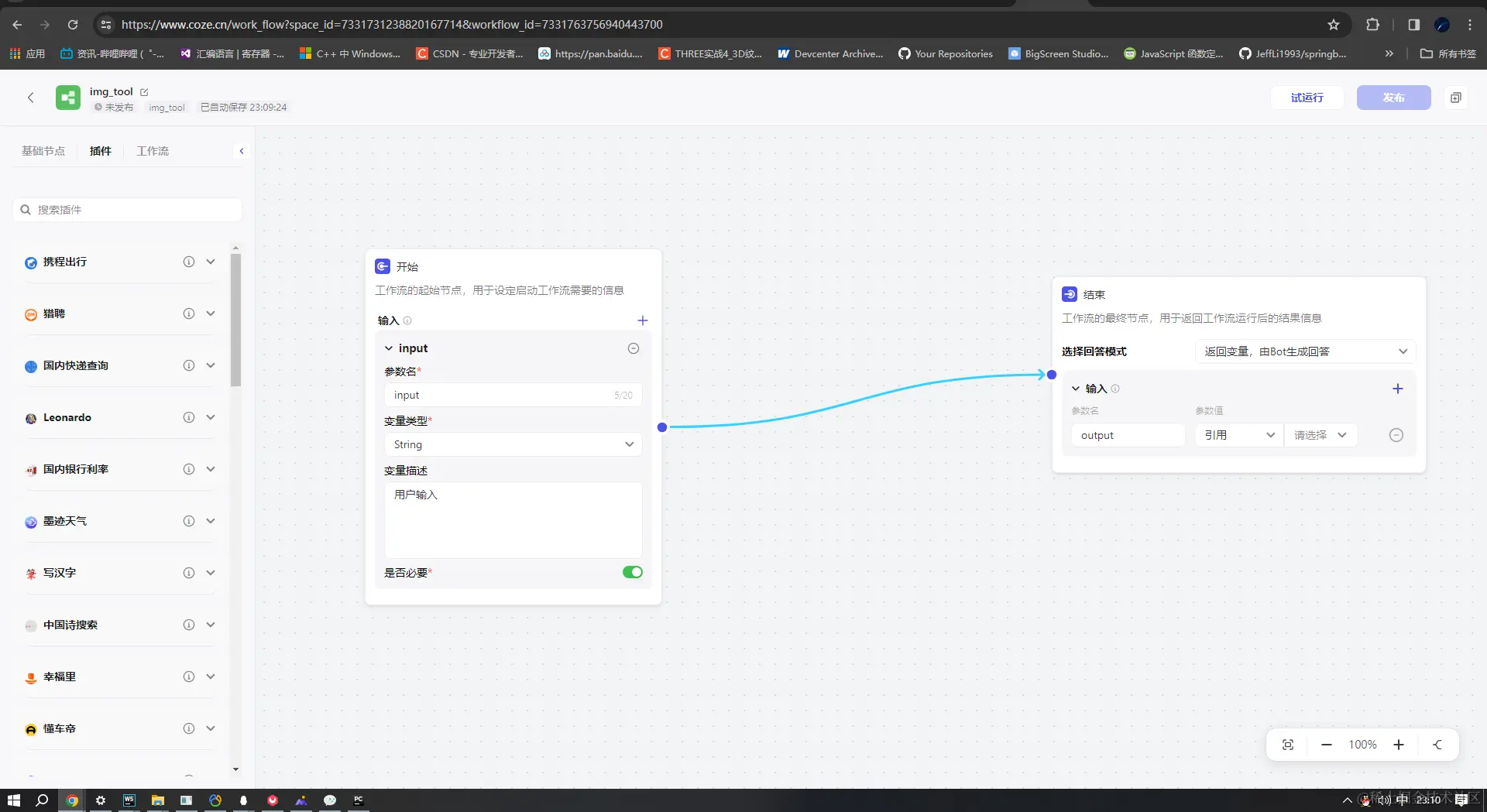
Task: Expand the 国内银行利率 plugin
Action: [211, 469]
